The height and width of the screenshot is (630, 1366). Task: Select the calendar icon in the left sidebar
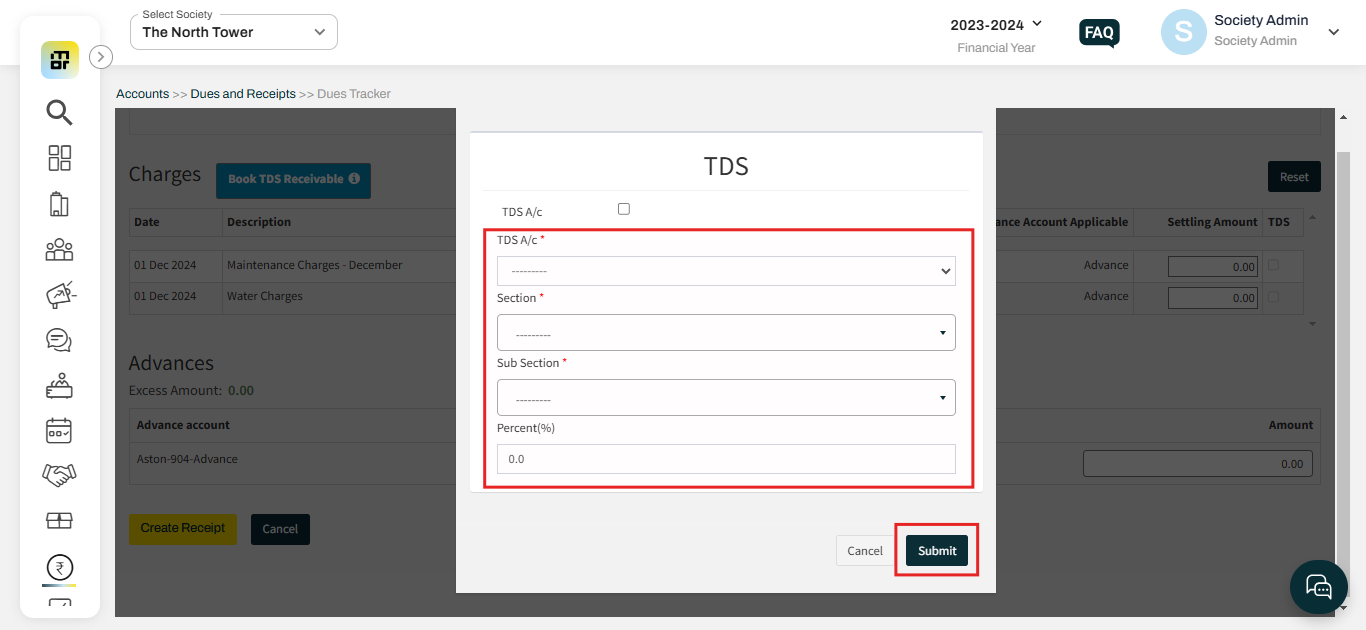click(59, 430)
